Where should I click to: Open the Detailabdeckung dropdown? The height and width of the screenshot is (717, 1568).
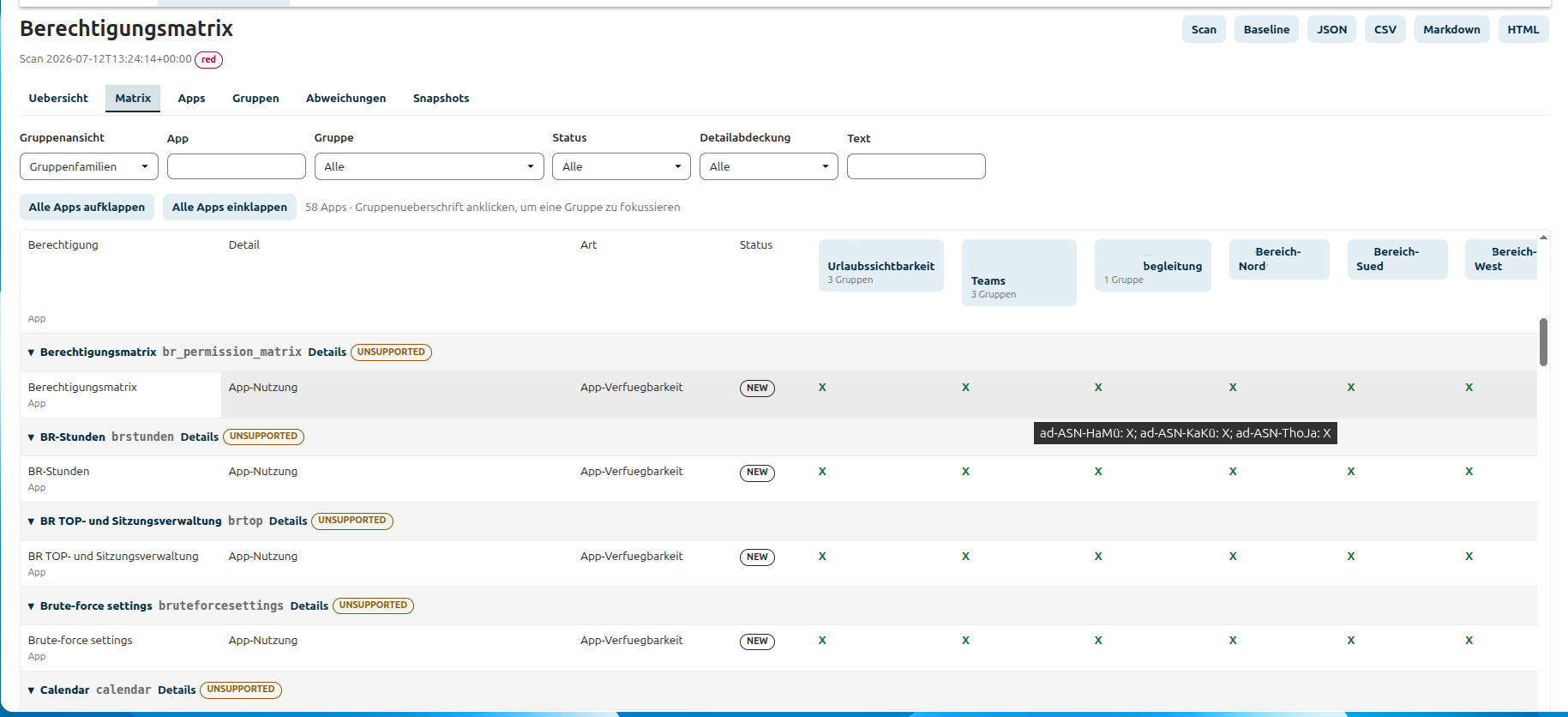tap(769, 166)
